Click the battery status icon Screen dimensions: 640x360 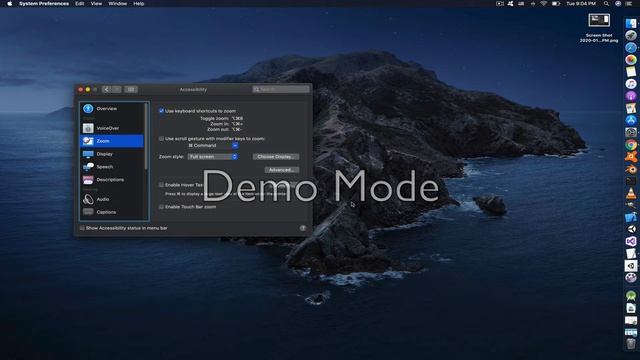click(556, 4)
